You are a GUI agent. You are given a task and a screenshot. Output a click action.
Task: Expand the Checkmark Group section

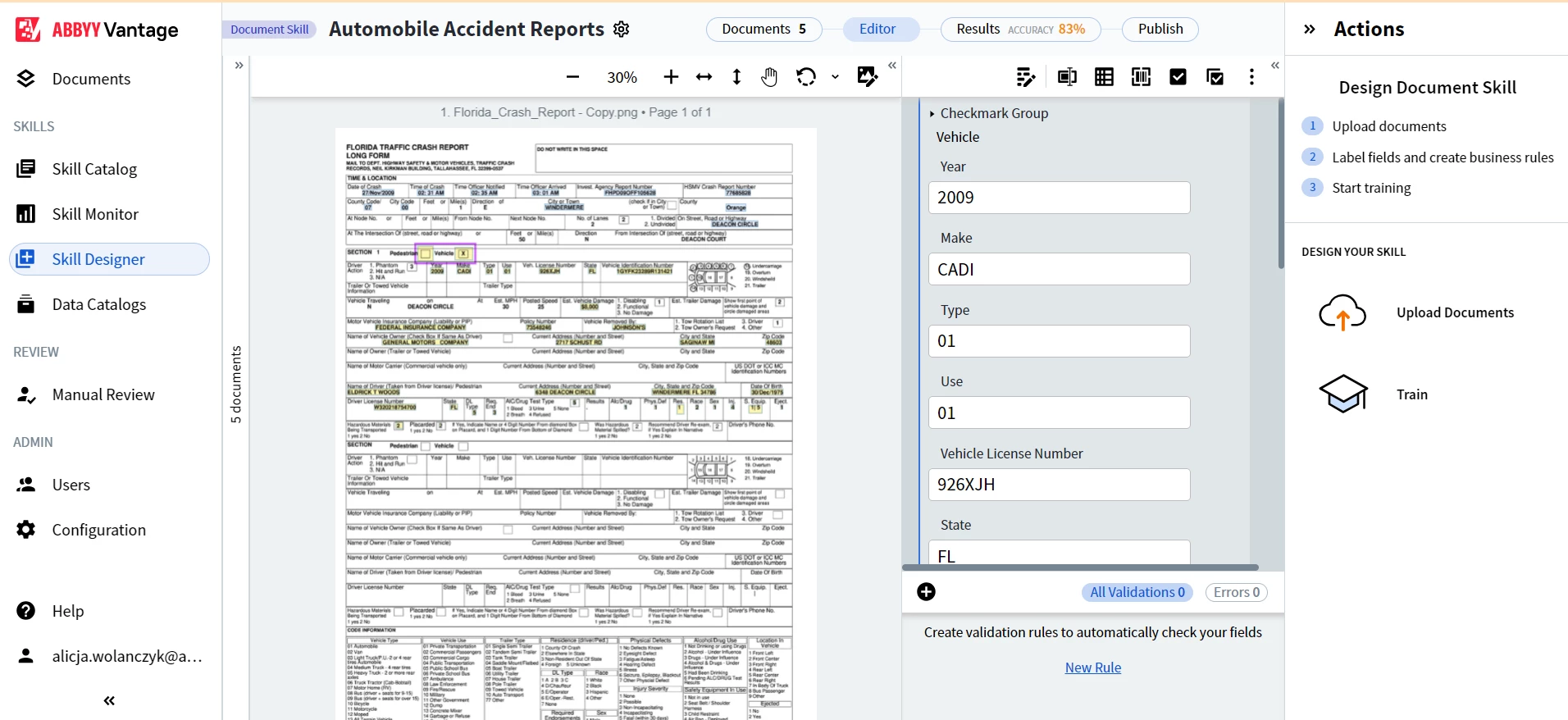click(932, 113)
